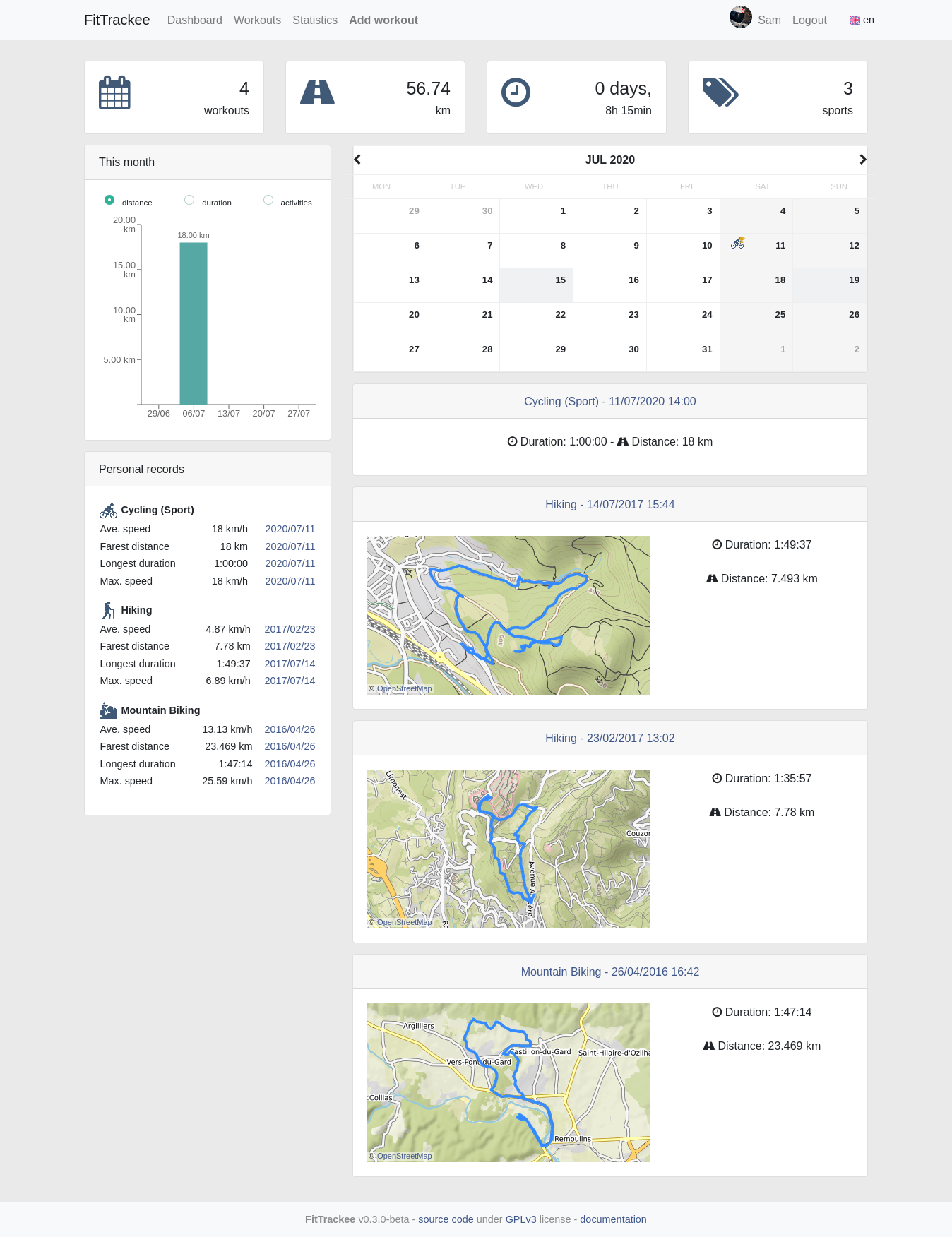Image resolution: width=952 pixels, height=1237 pixels.
Task: Click clock icon beside Duration 1:00:00
Action: tap(513, 441)
